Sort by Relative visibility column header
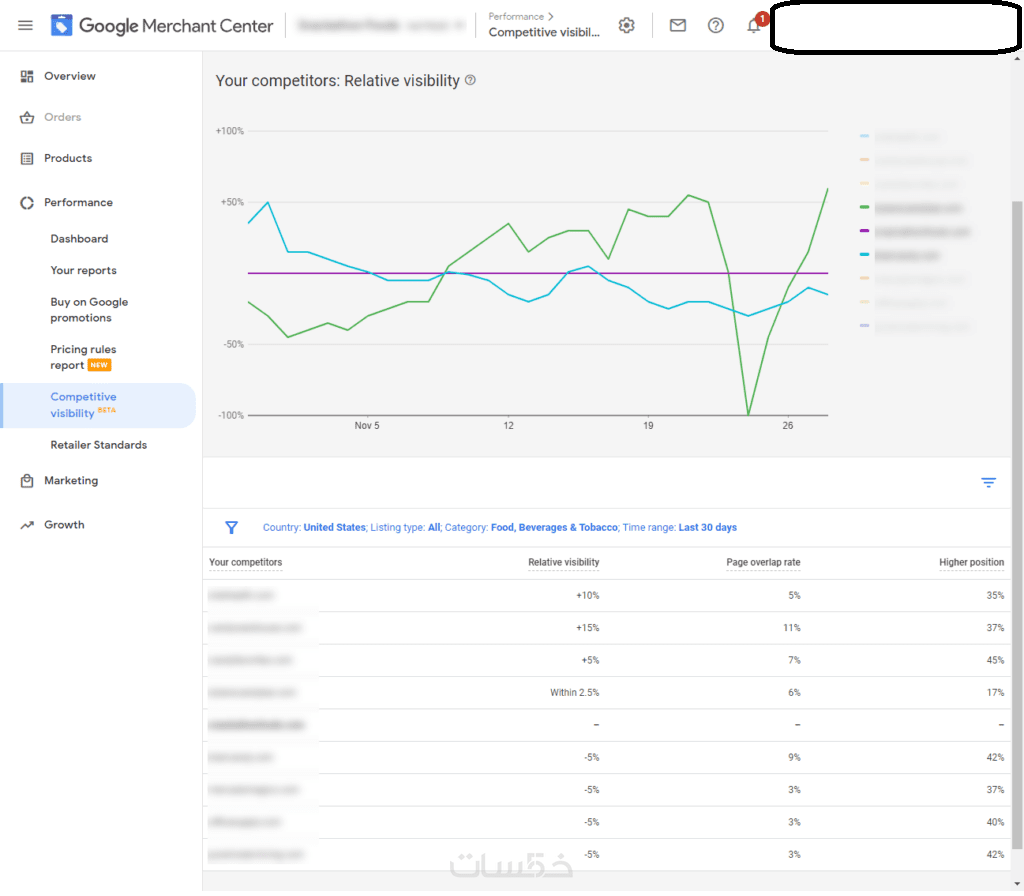 click(x=563, y=563)
